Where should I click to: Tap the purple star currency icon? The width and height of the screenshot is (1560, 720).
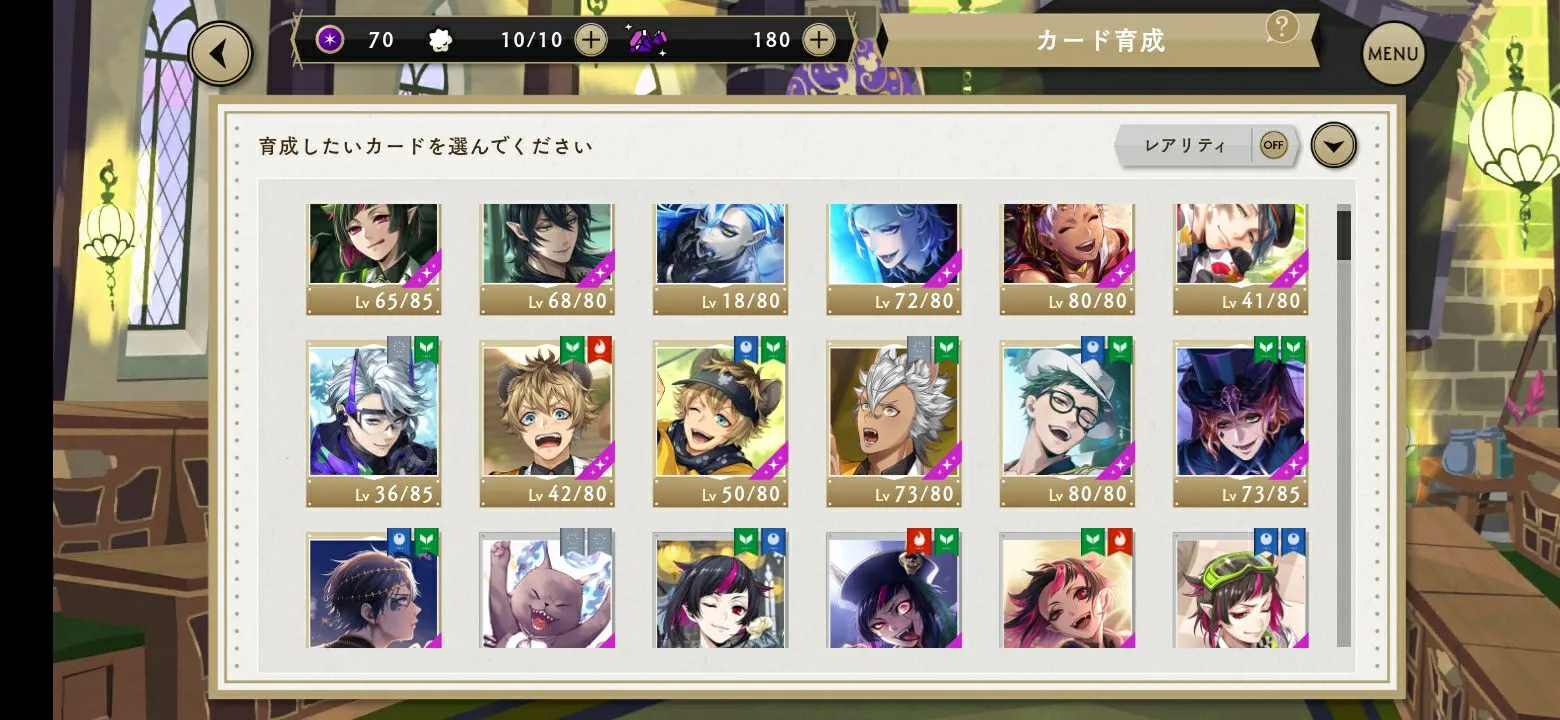pyautogui.click(x=331, y=40)
